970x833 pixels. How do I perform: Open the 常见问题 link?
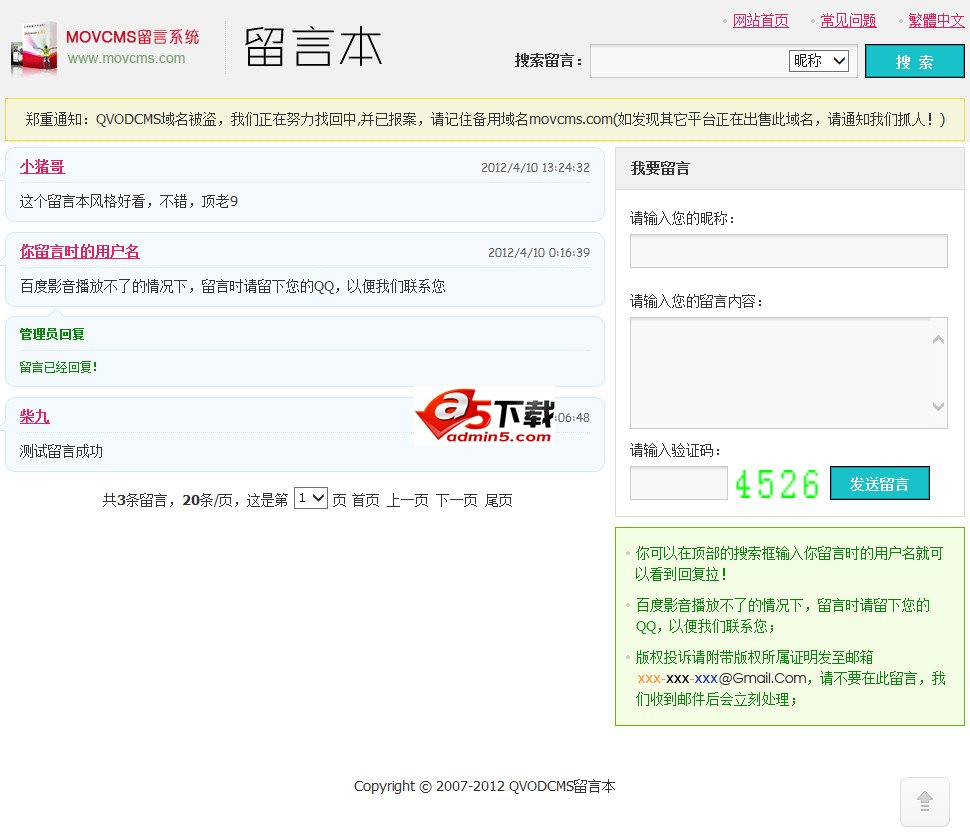point(848,20)
